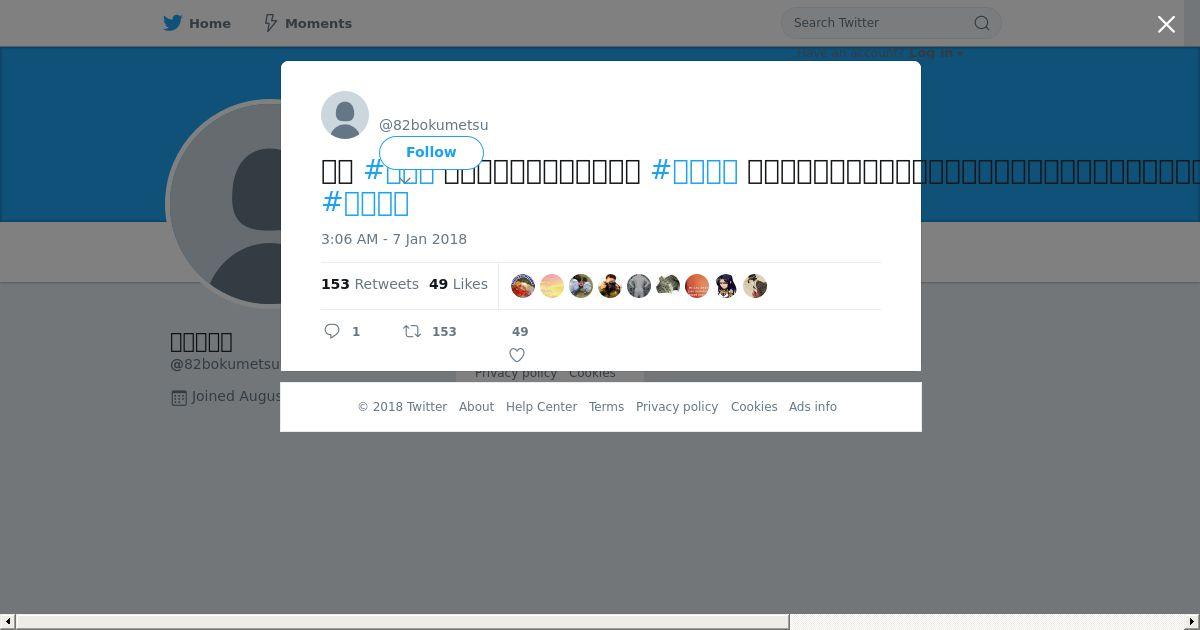Open the @82bokumetsu avatar in the tweet
Image resolution: width=1200 pixels, height=630 pixels.
tap(345, 115)
